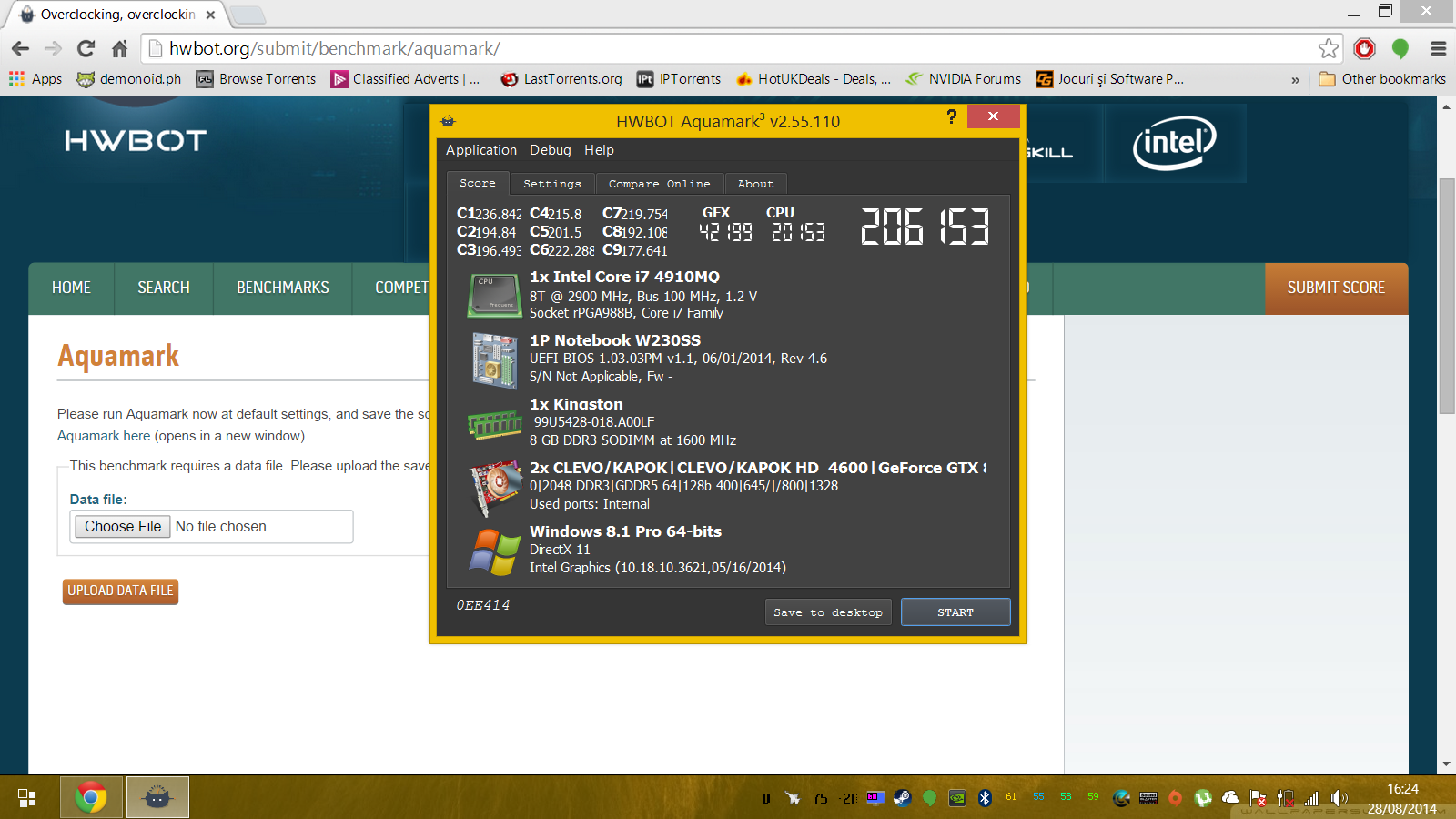Click the RAM module icon in Aquamark
Image resolution: width=1456 pixels, height=819 pixels.
pos(494,423)
